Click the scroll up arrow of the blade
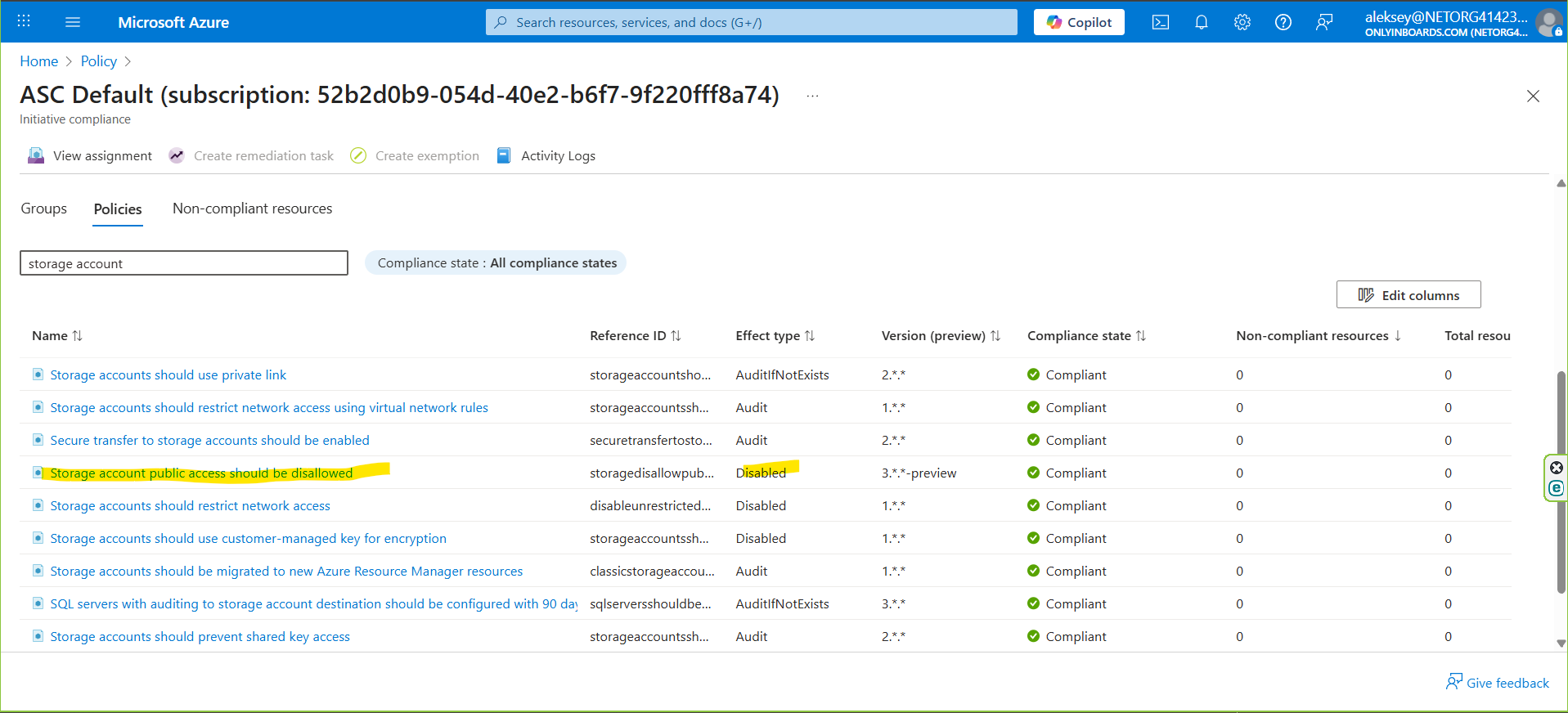This screenshot has width=1568, height=713. click(x=1561, y=183)
